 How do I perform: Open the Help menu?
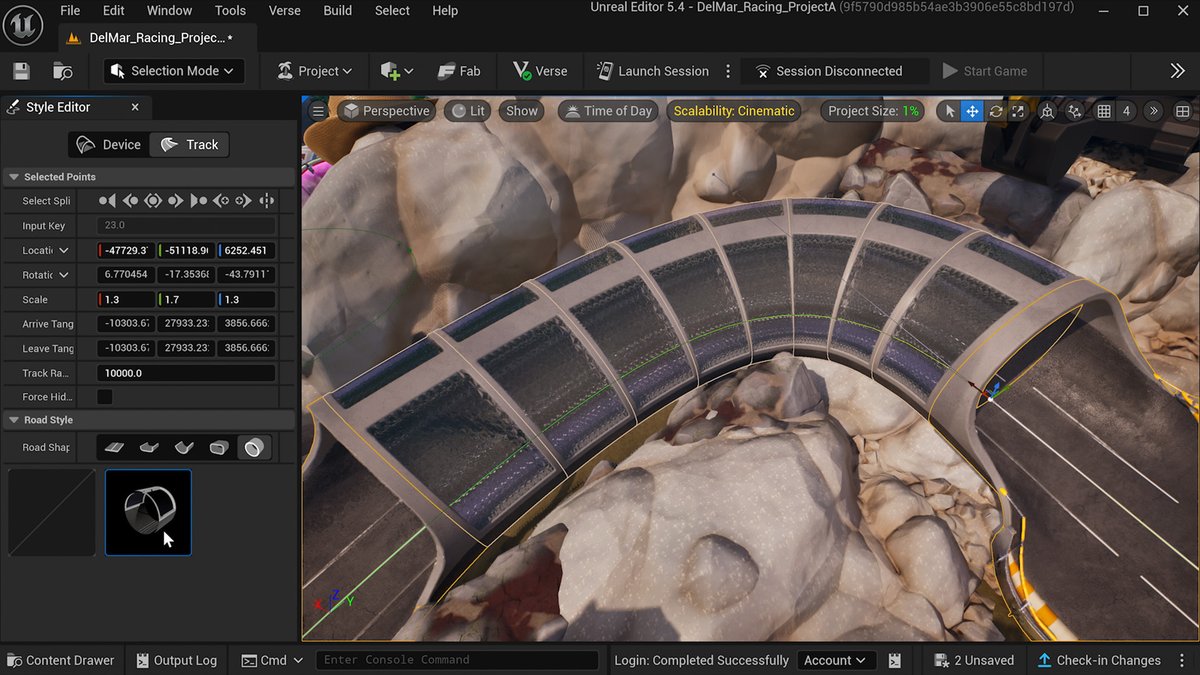[445, 10]
